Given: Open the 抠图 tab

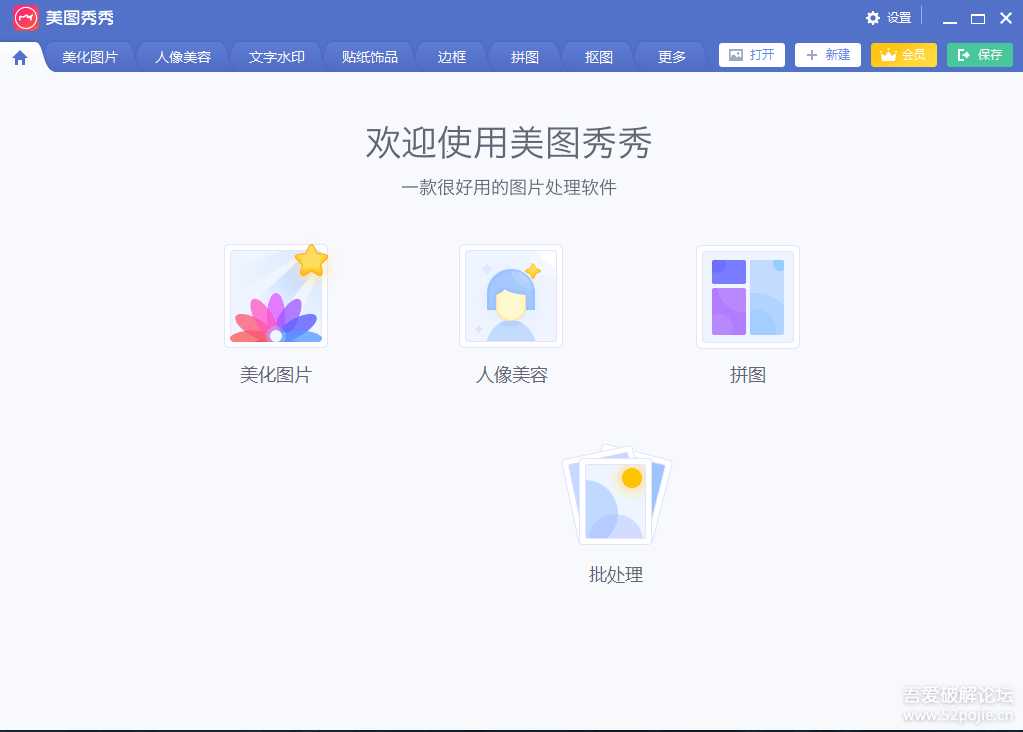Looking at the screenshot, I should tap(597, 57).
